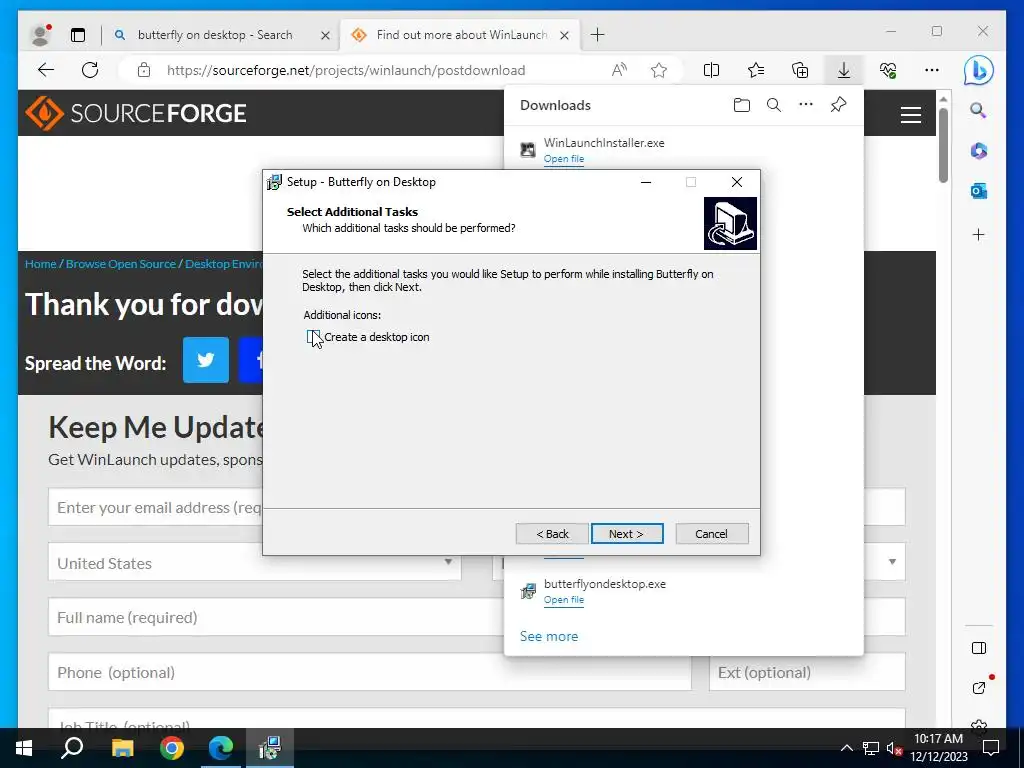
Task: Open downloads folder icon in Downloads panel
Action: [x=741, y=105]
